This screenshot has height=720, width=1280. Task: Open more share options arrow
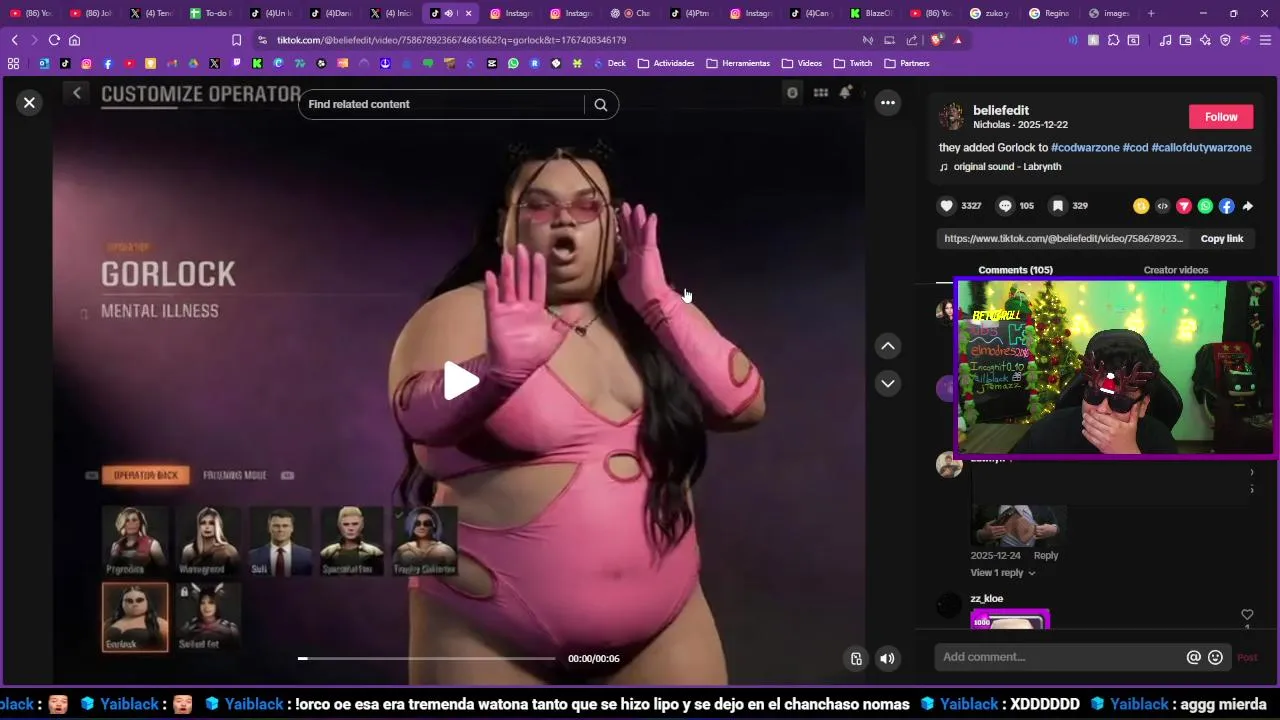1248,206
